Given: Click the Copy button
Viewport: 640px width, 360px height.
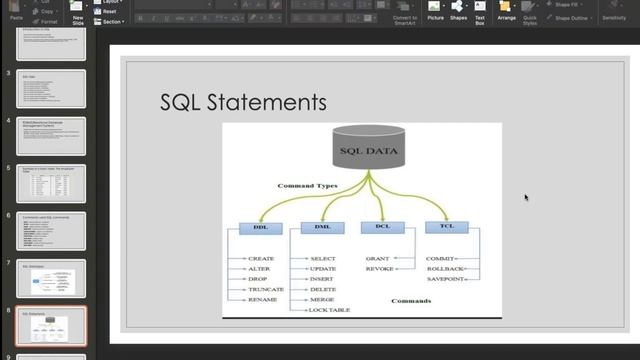Looking at the screenshot, I should (x=43, y=11).
